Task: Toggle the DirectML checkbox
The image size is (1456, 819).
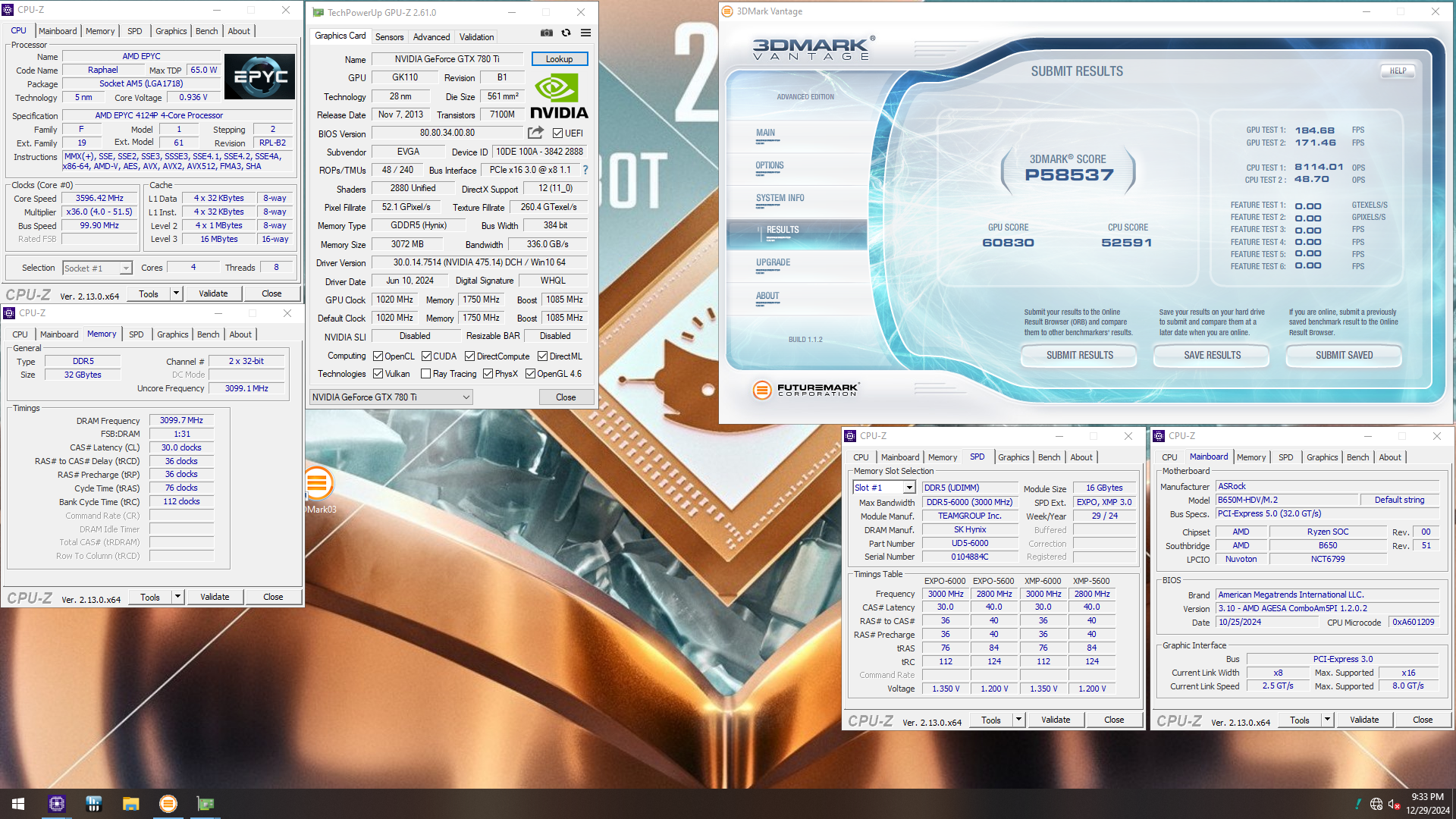Action: [x=543, y=356]
